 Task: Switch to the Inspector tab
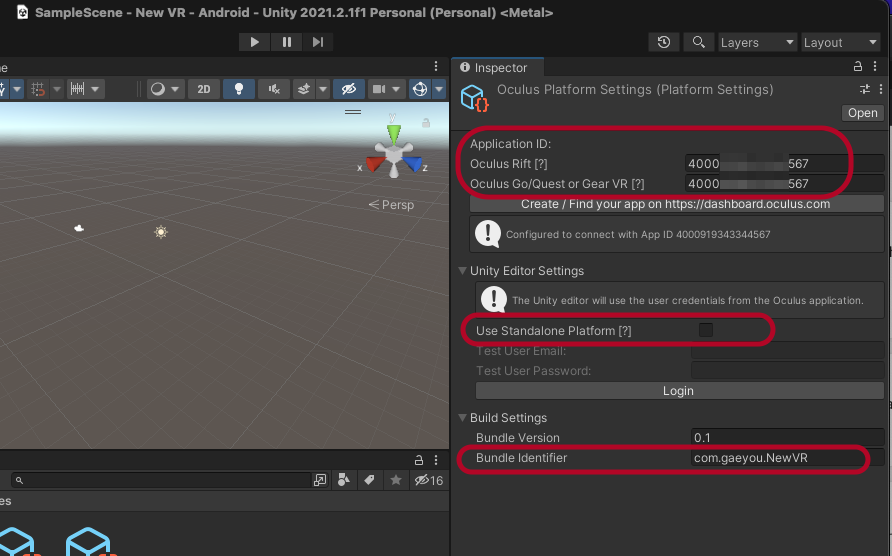point(498,68)
